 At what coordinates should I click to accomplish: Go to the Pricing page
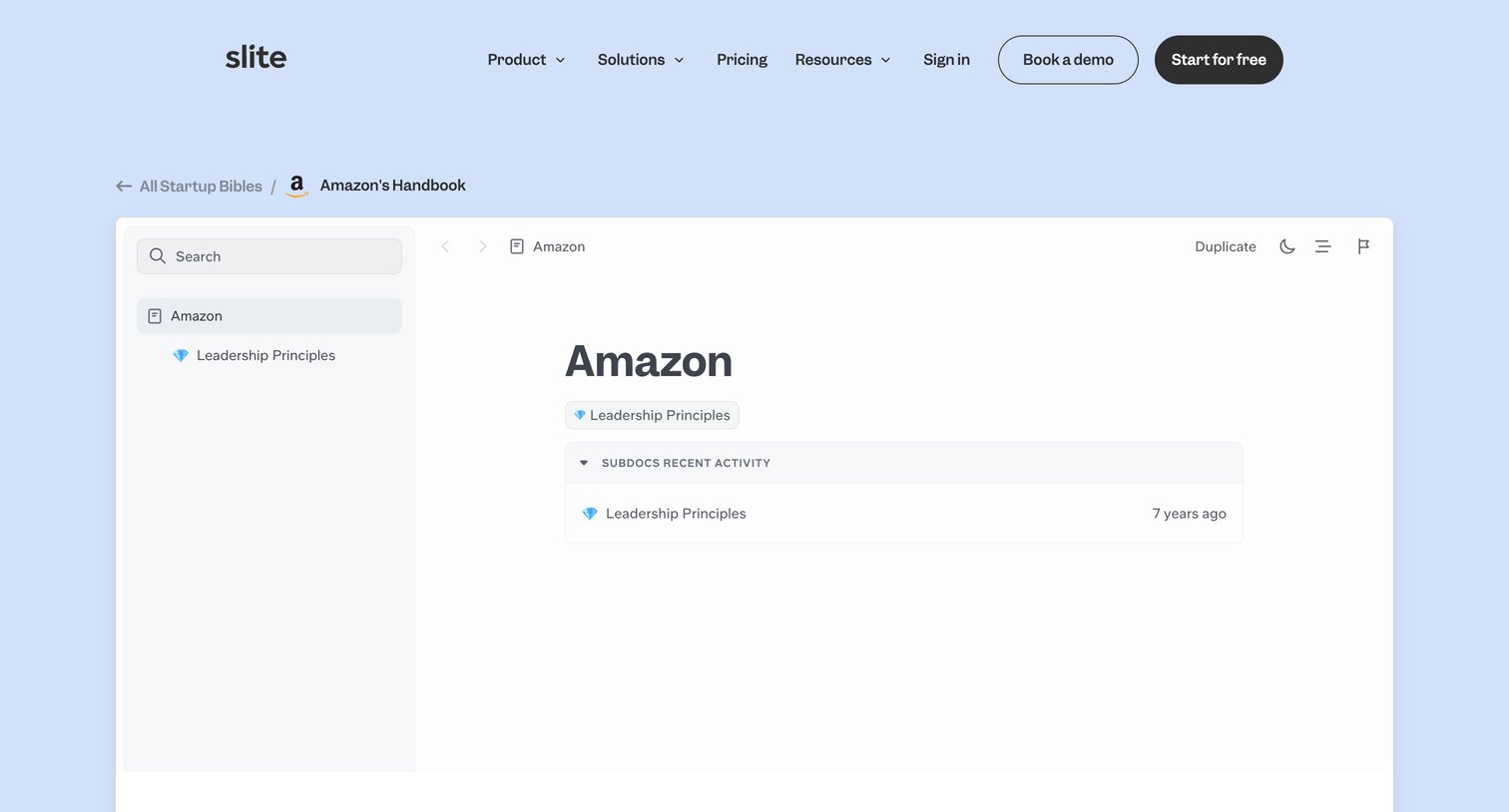coord(742,60)
